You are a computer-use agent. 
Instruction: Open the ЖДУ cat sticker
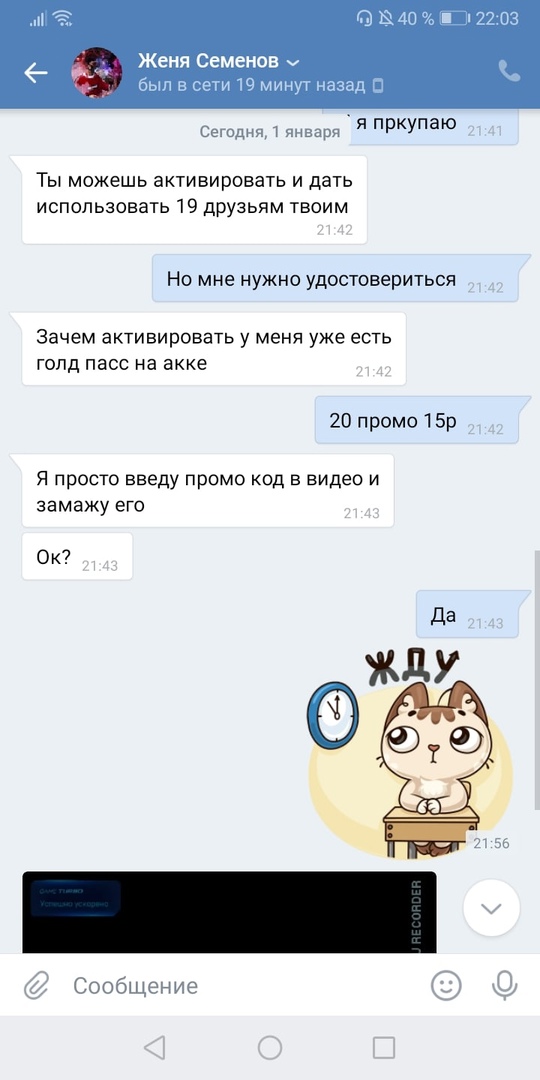pos(411,754)
